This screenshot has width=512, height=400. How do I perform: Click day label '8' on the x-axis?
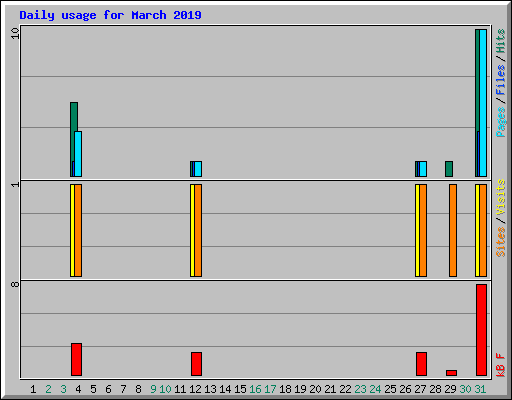pyautogui.click(x=138, y=389)
